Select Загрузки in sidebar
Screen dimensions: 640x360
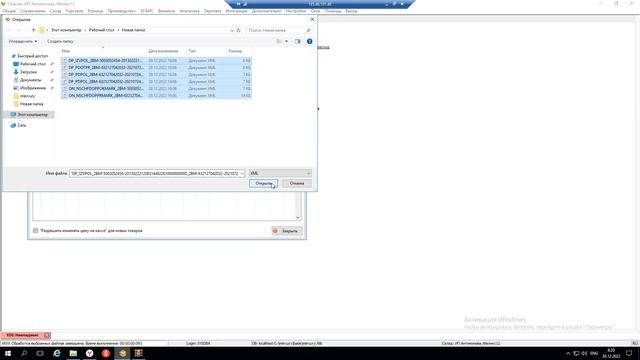tap(28, 72)
